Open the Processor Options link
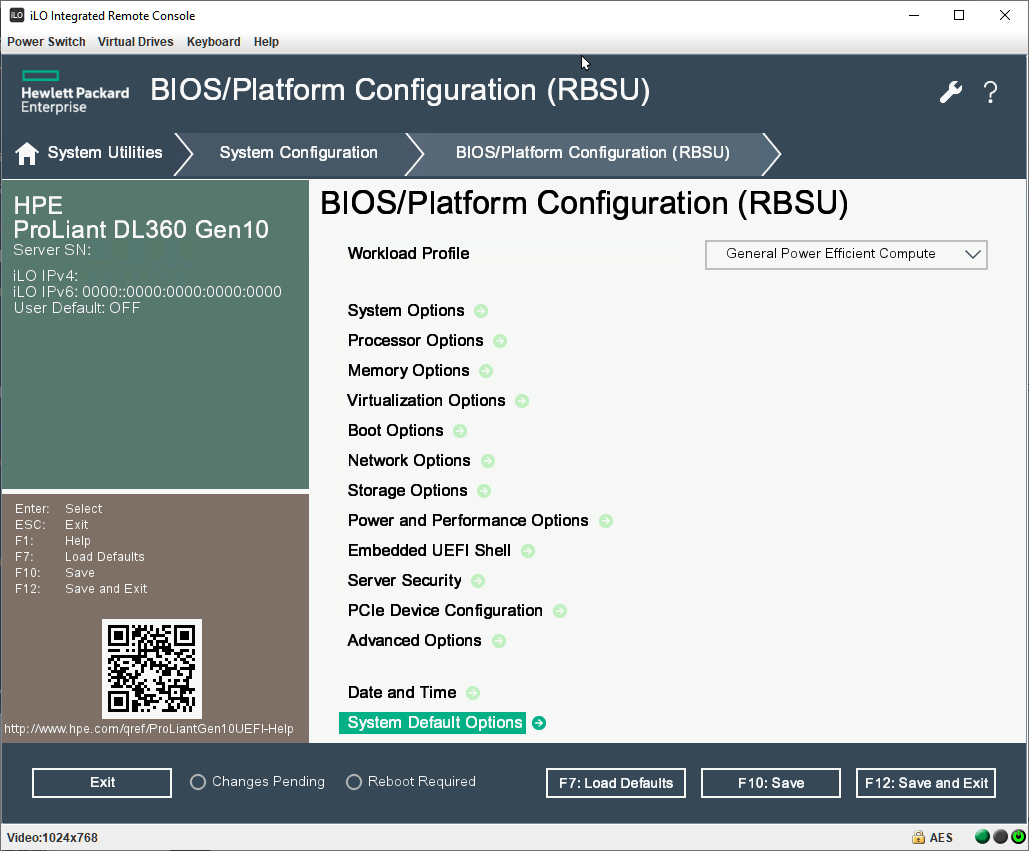The height and width of the screenshot is (851, 1029). (x=415, y=341)
